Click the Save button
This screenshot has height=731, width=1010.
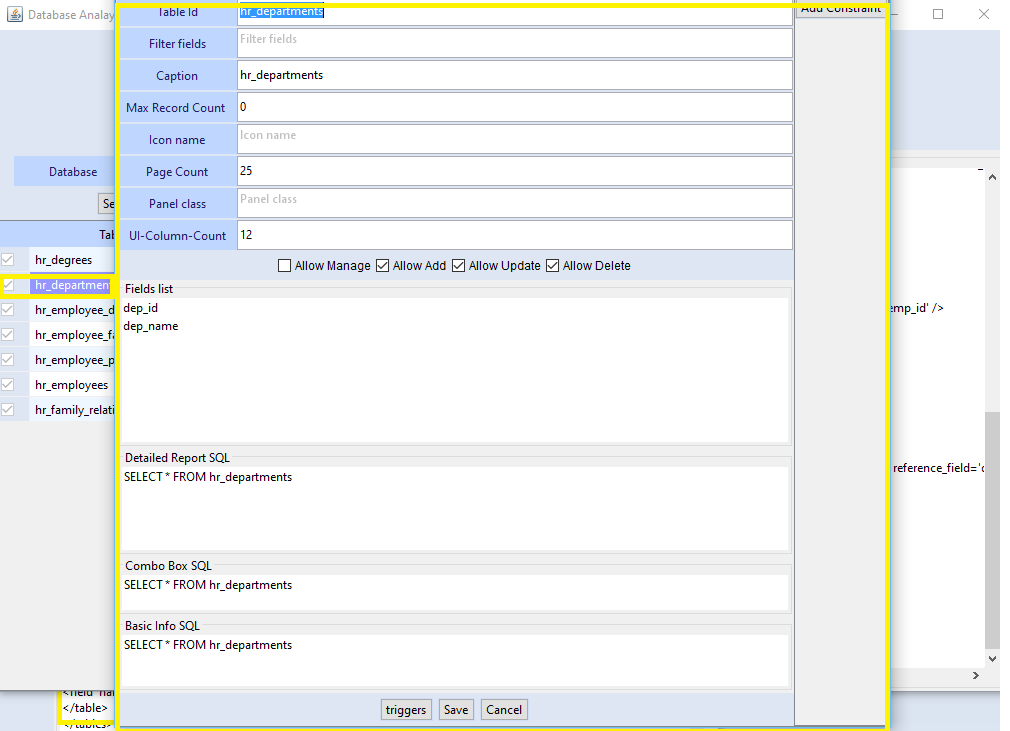click(x=456, y=710)
